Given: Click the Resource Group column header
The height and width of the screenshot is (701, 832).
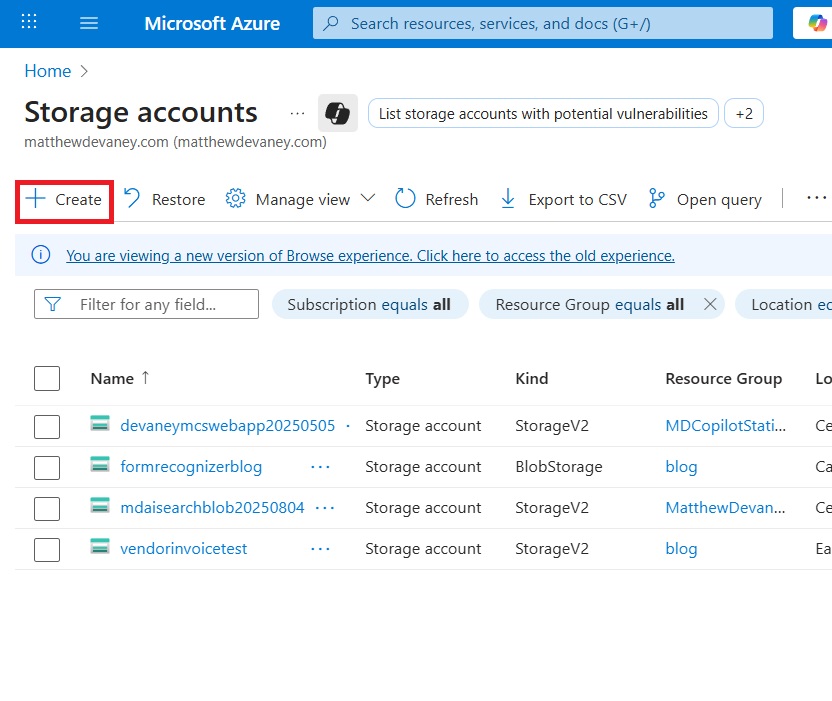Looking at the screenshot, I should pyautogui.click(x=724, y=378).
